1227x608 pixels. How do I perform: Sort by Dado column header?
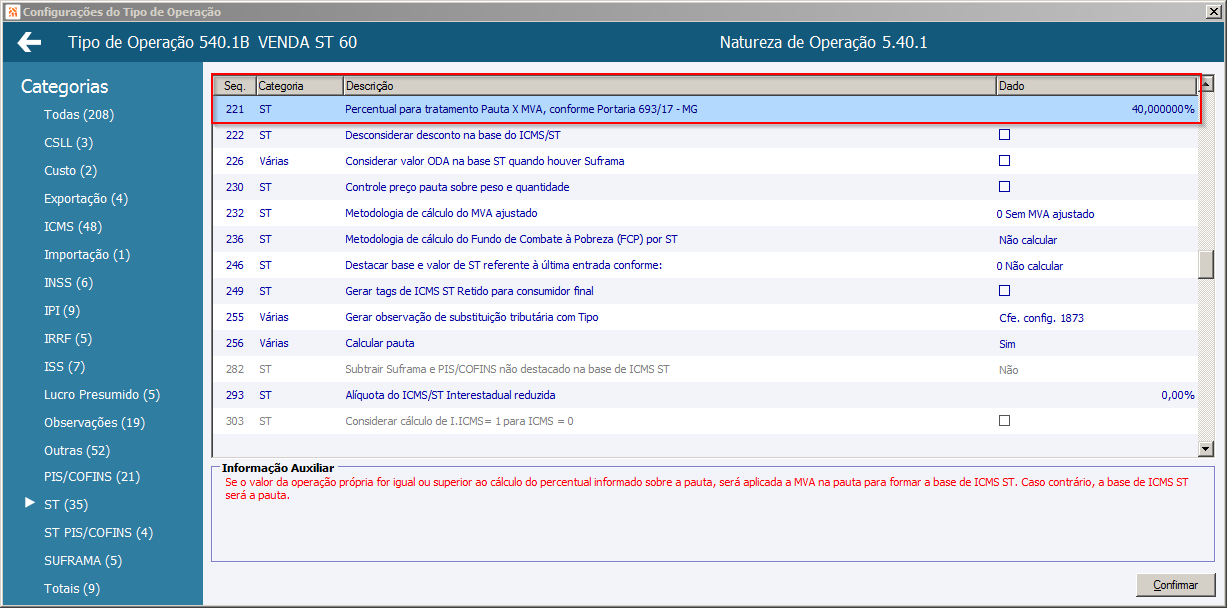(x=1096, y=86)
